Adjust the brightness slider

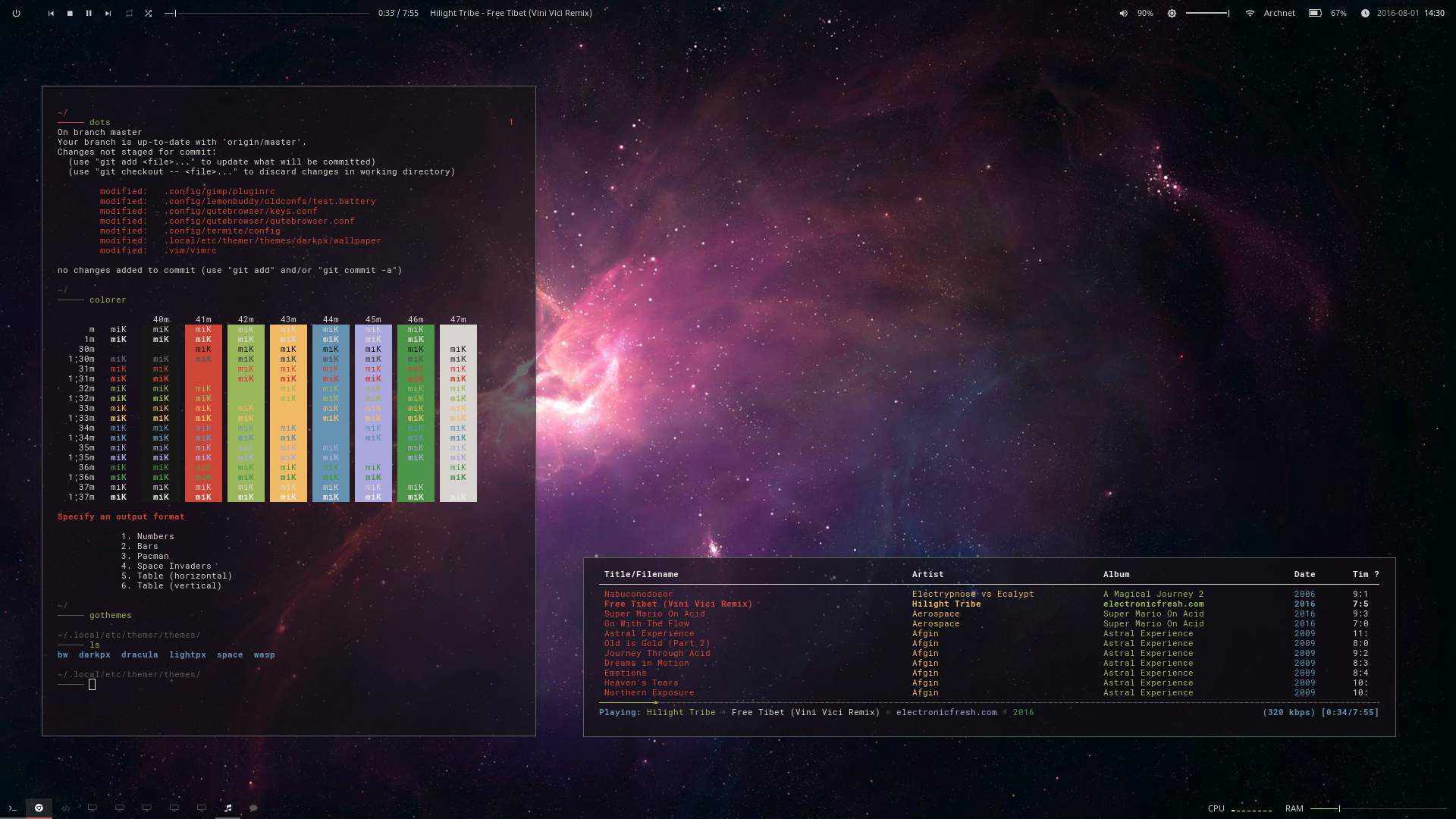[x=1207, y=13]
